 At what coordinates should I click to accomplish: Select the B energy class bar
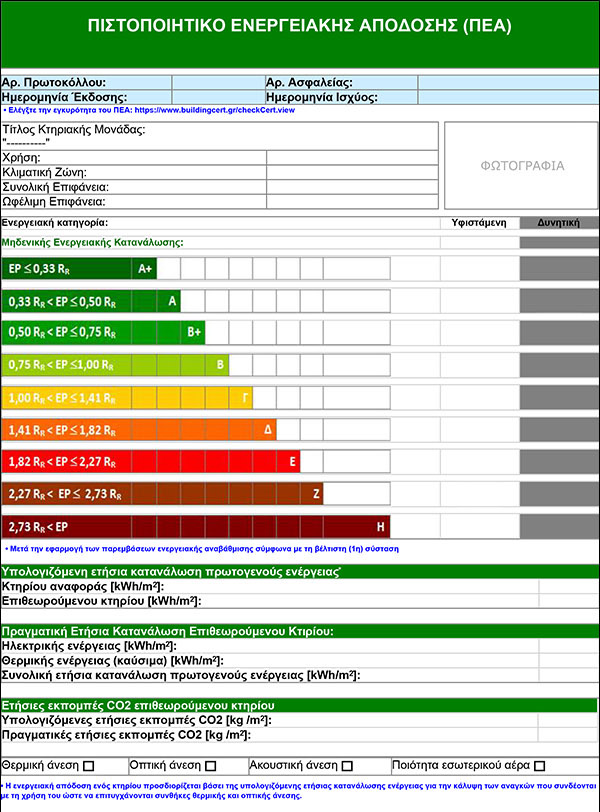pyautogui.click(x=115, y=365)
